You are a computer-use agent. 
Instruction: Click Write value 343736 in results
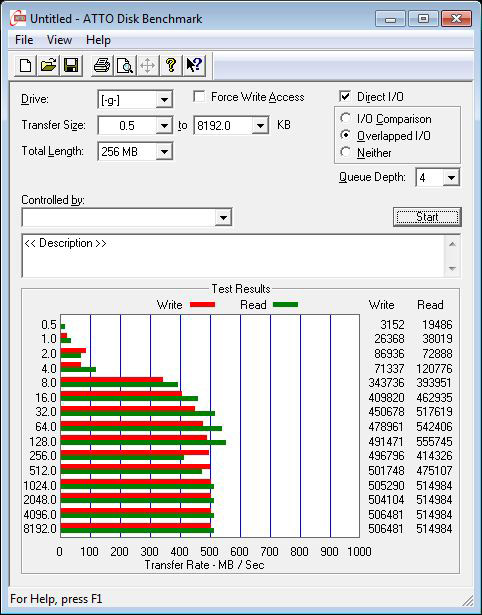point(386,382)
